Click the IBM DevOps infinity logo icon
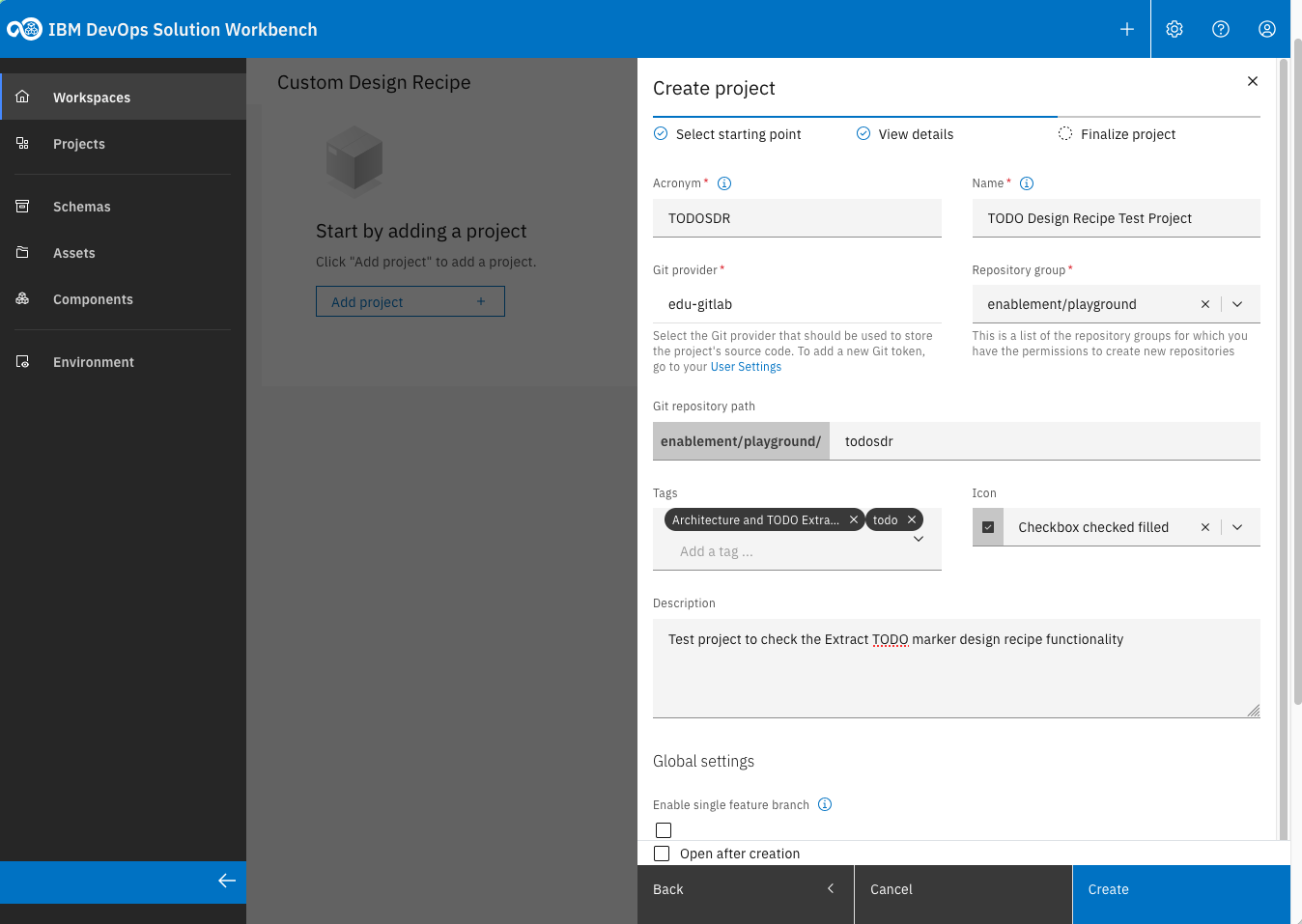Viewport: 1302px width, 924px height. (24, 29)
